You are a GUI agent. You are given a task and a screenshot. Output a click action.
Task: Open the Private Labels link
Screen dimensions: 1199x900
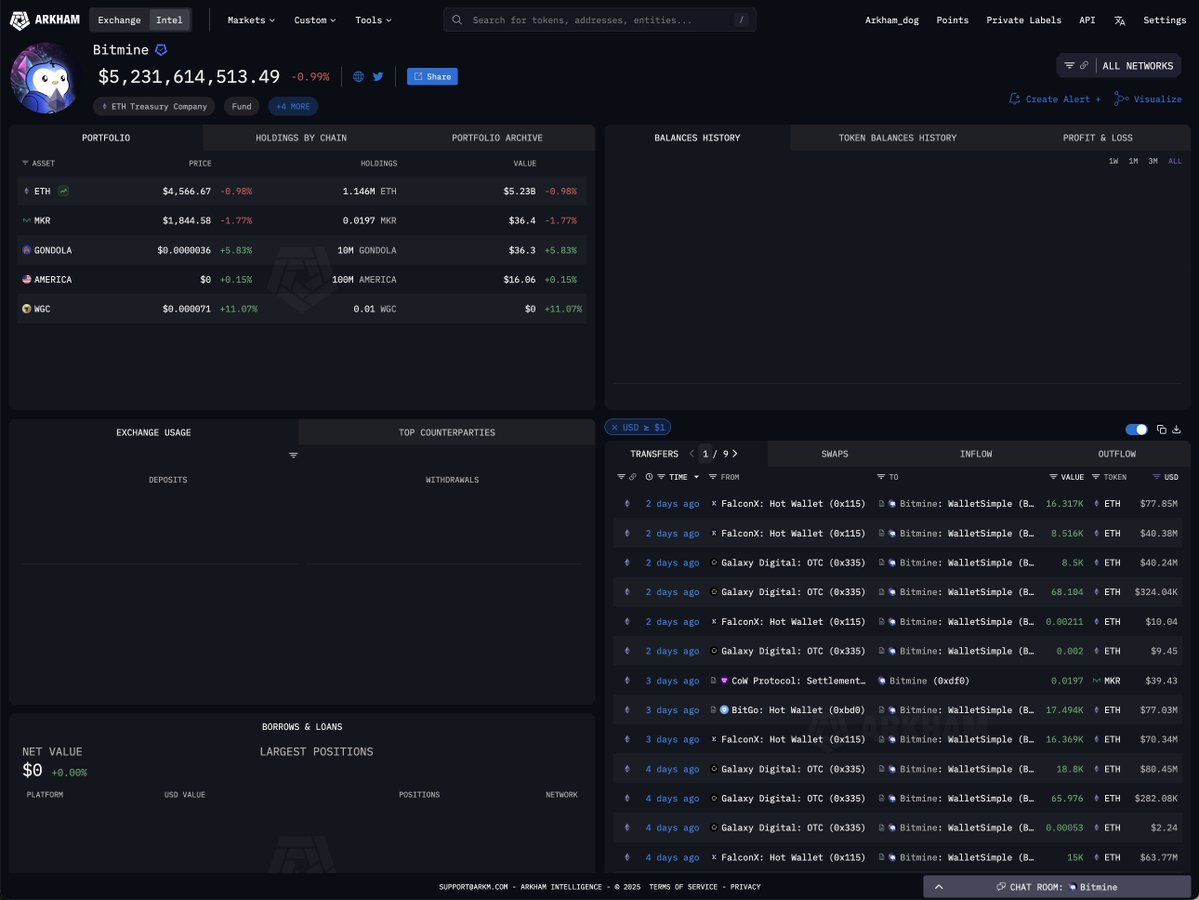click(x=1023, y=20)
